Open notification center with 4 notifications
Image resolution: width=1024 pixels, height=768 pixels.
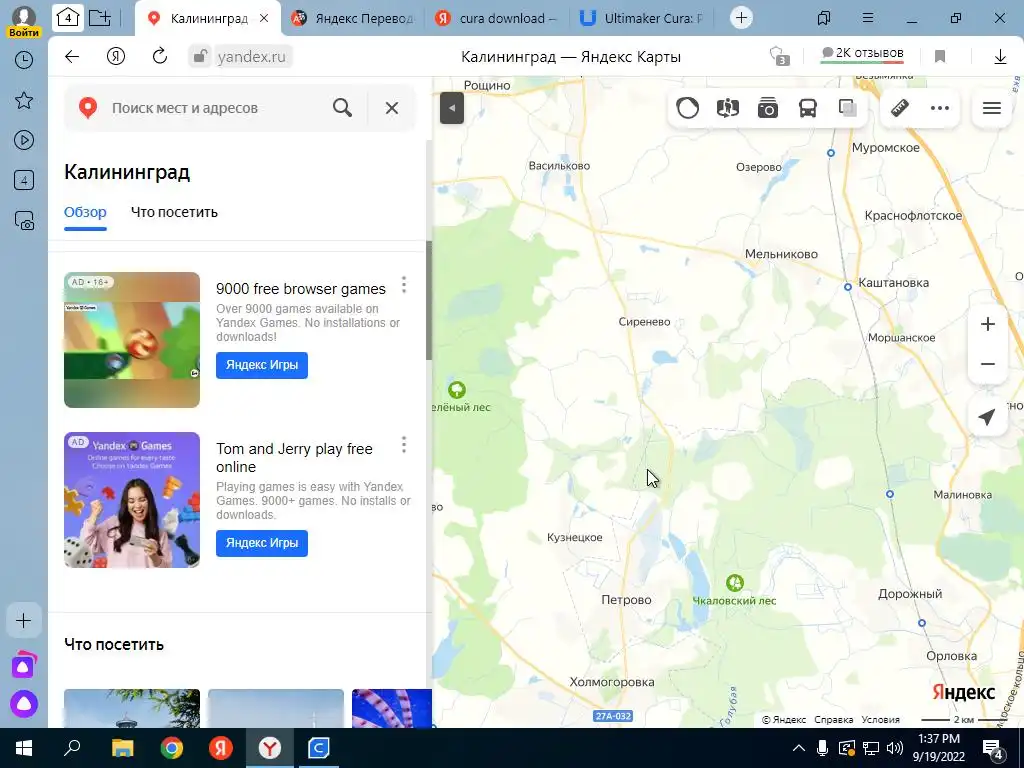click(993, 748)
